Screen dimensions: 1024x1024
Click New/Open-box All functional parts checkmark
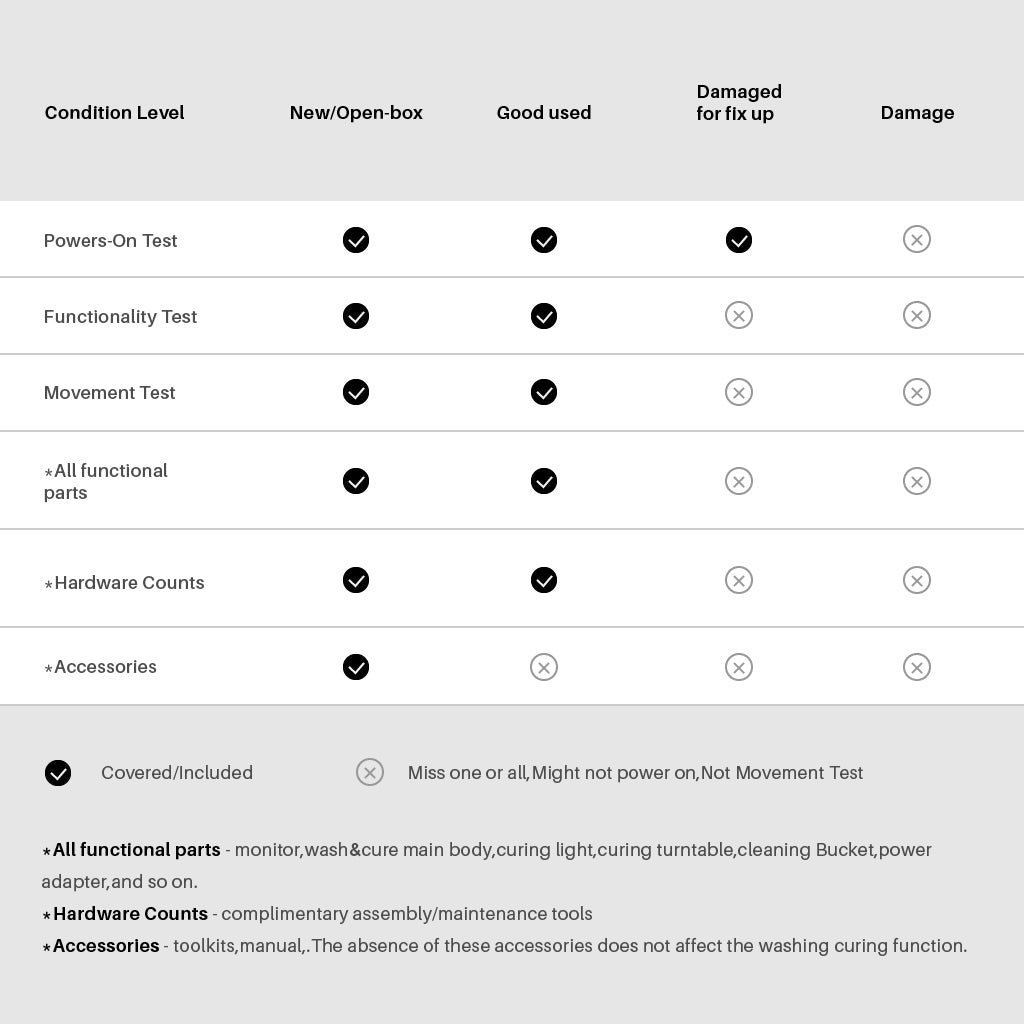[356, 481]
